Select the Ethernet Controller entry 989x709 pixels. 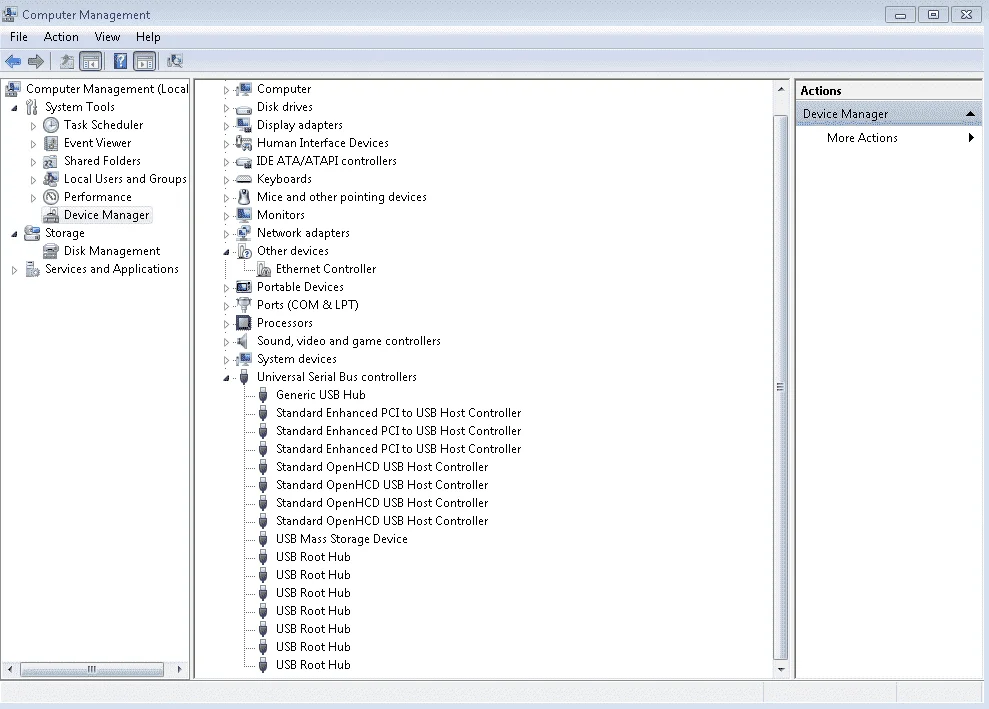[326, 269]
